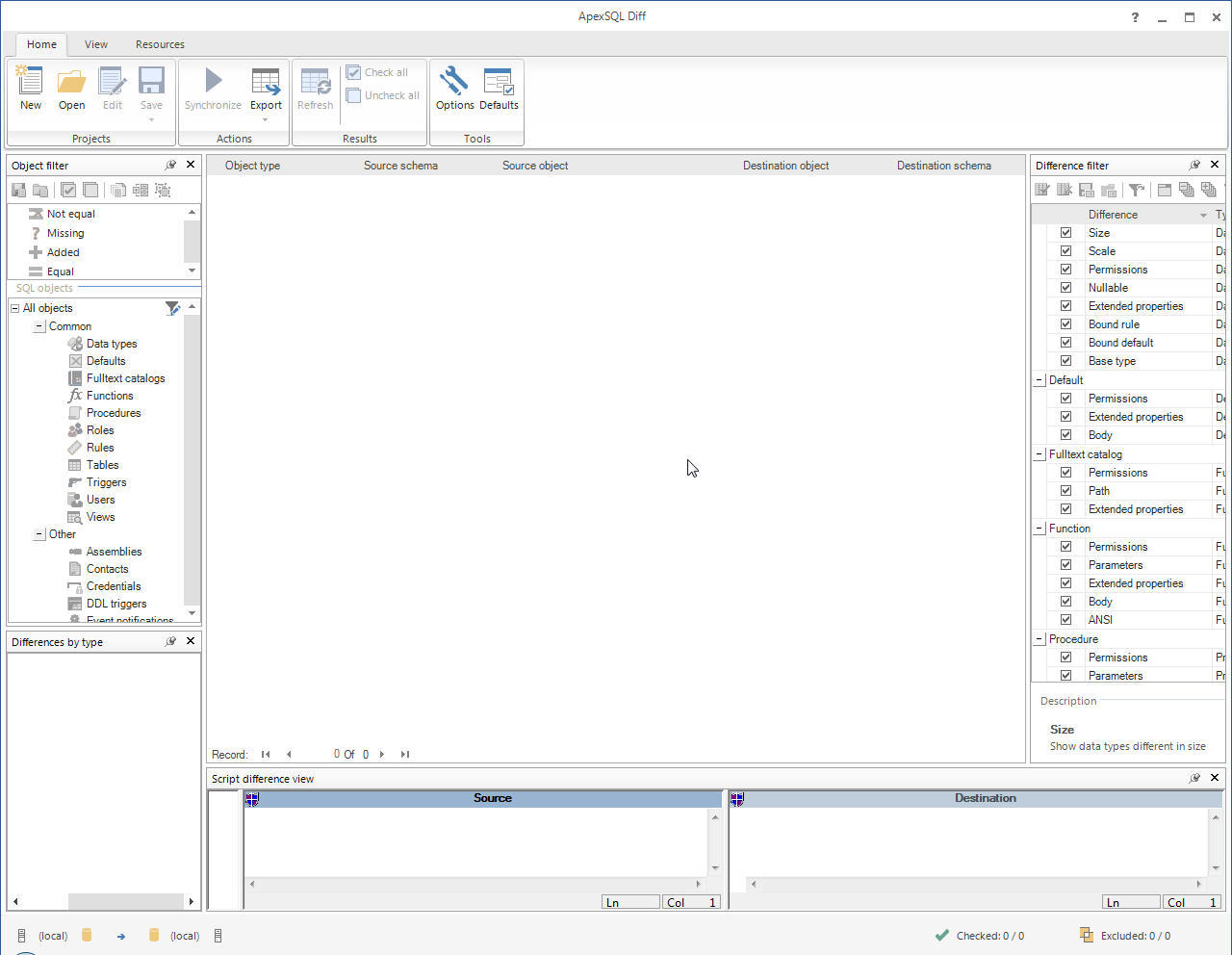Toggle the Check all ribbon option
Screen dimensions: 1232x955
click(x=376, y=72)
